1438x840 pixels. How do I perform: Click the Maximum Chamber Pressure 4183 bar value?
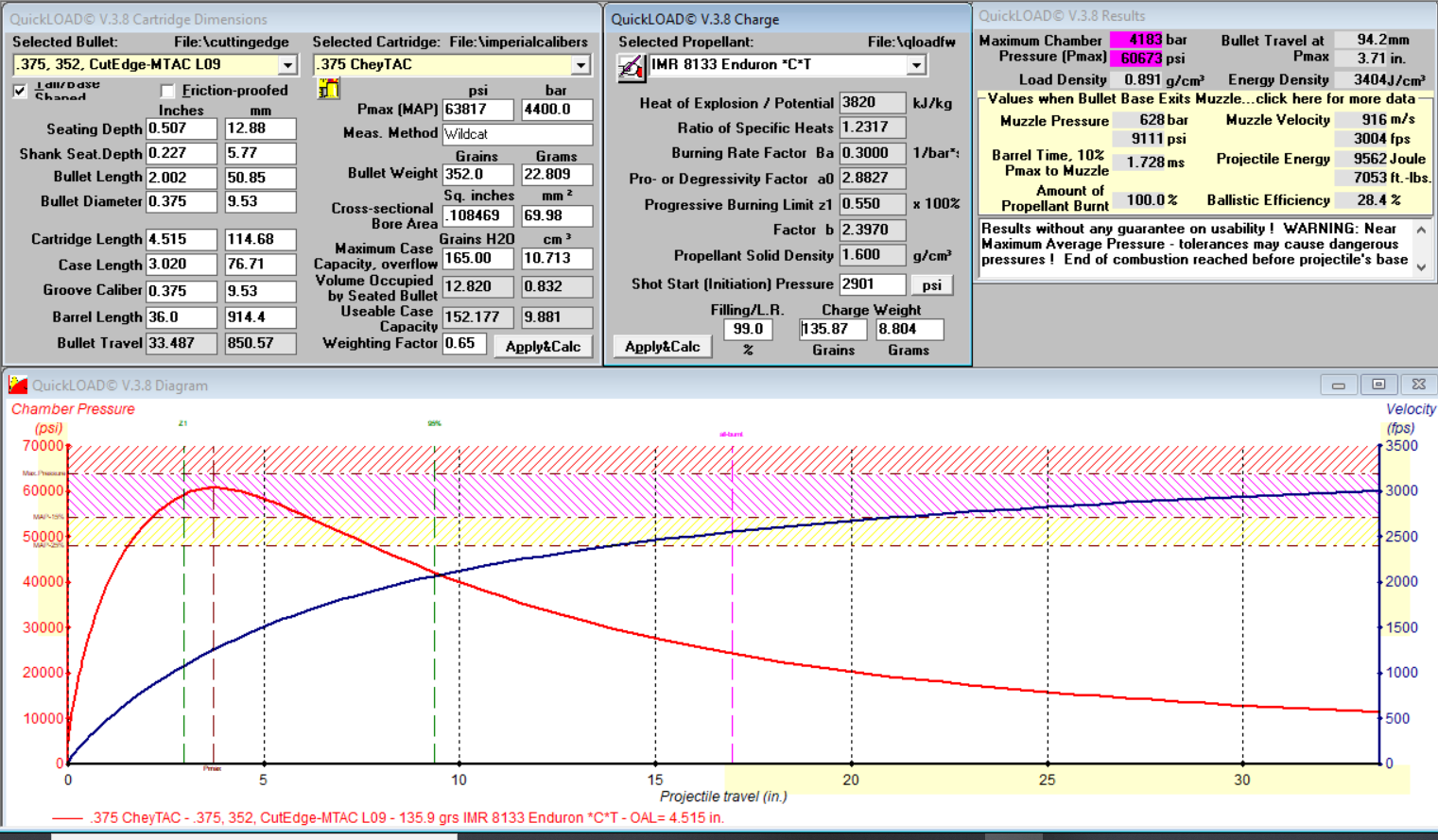1135,40
